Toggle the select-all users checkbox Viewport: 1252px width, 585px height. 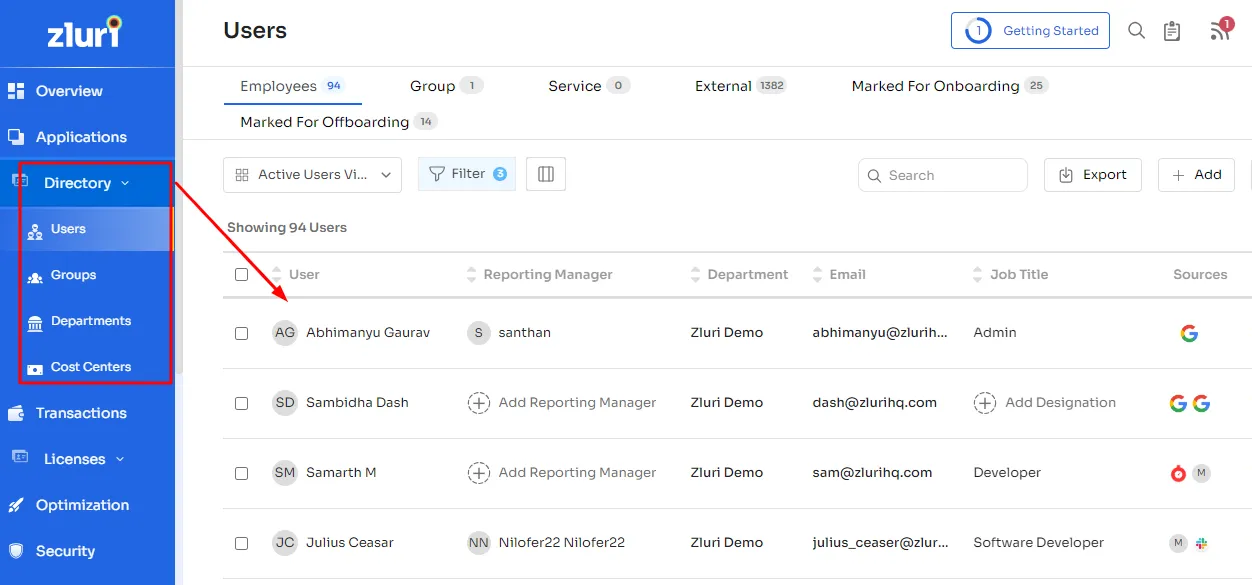click(241, 274)
